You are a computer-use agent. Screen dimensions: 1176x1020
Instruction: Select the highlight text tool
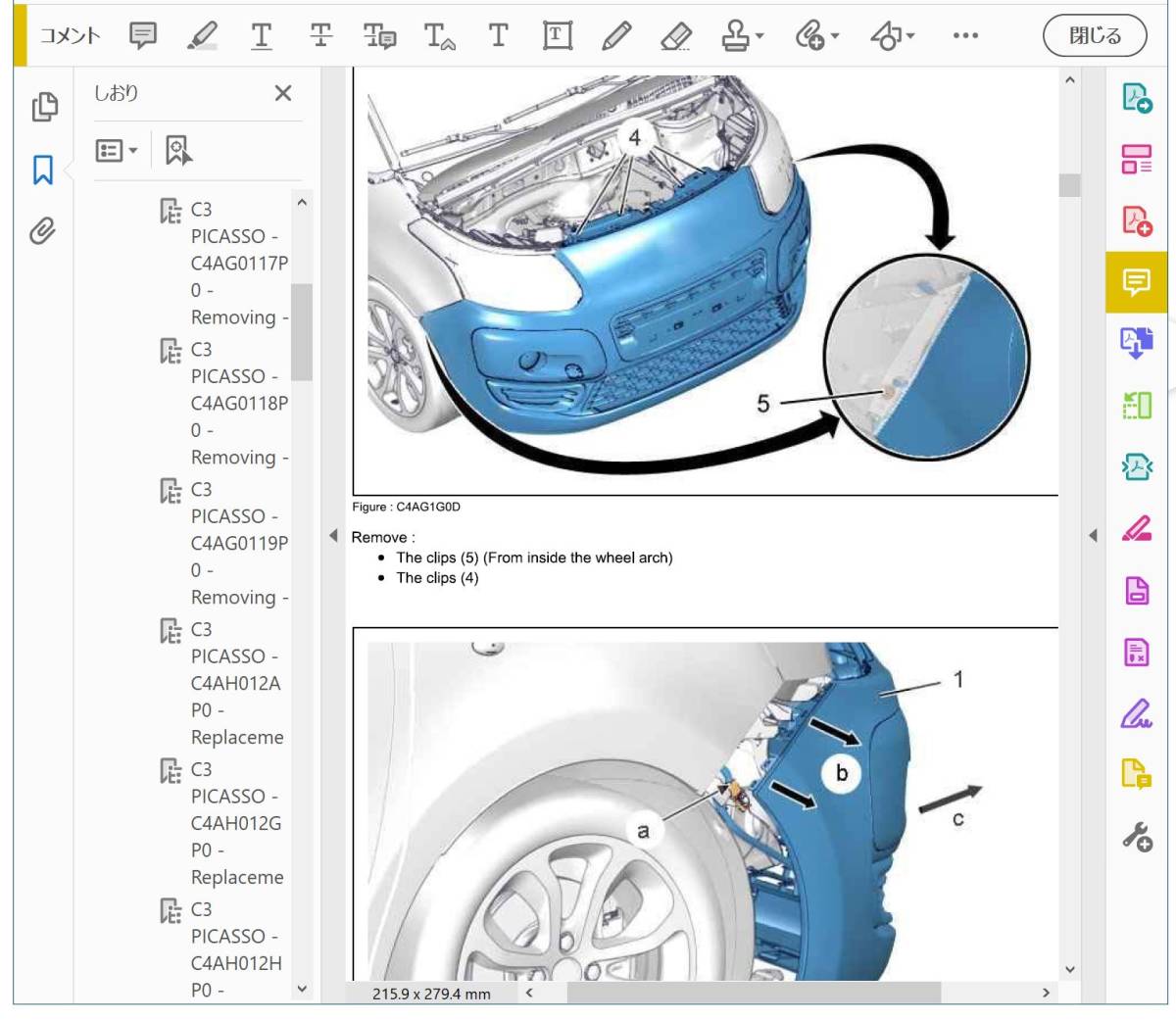click(x=202, y=36)
